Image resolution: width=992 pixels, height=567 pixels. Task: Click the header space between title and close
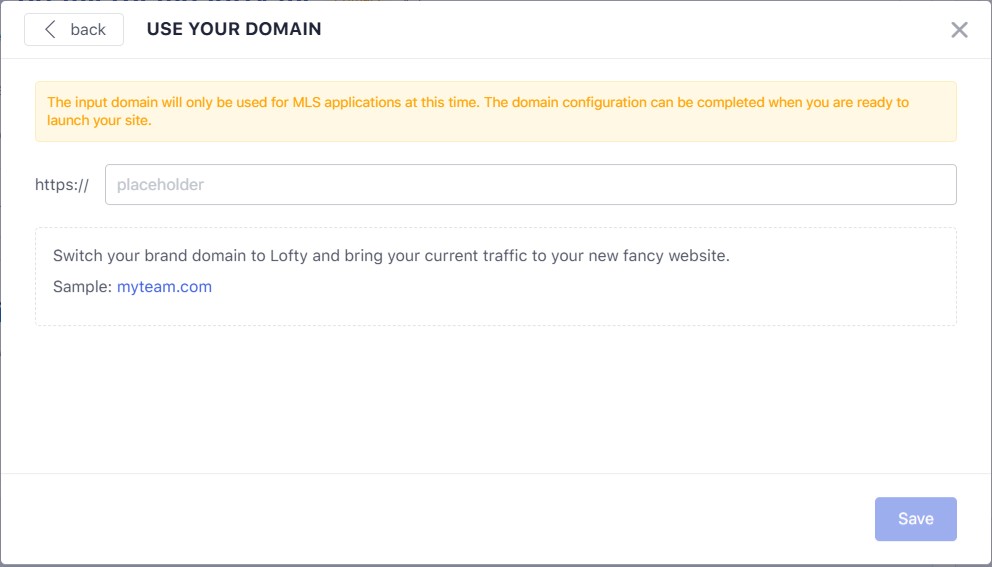[x=630, y=30]
